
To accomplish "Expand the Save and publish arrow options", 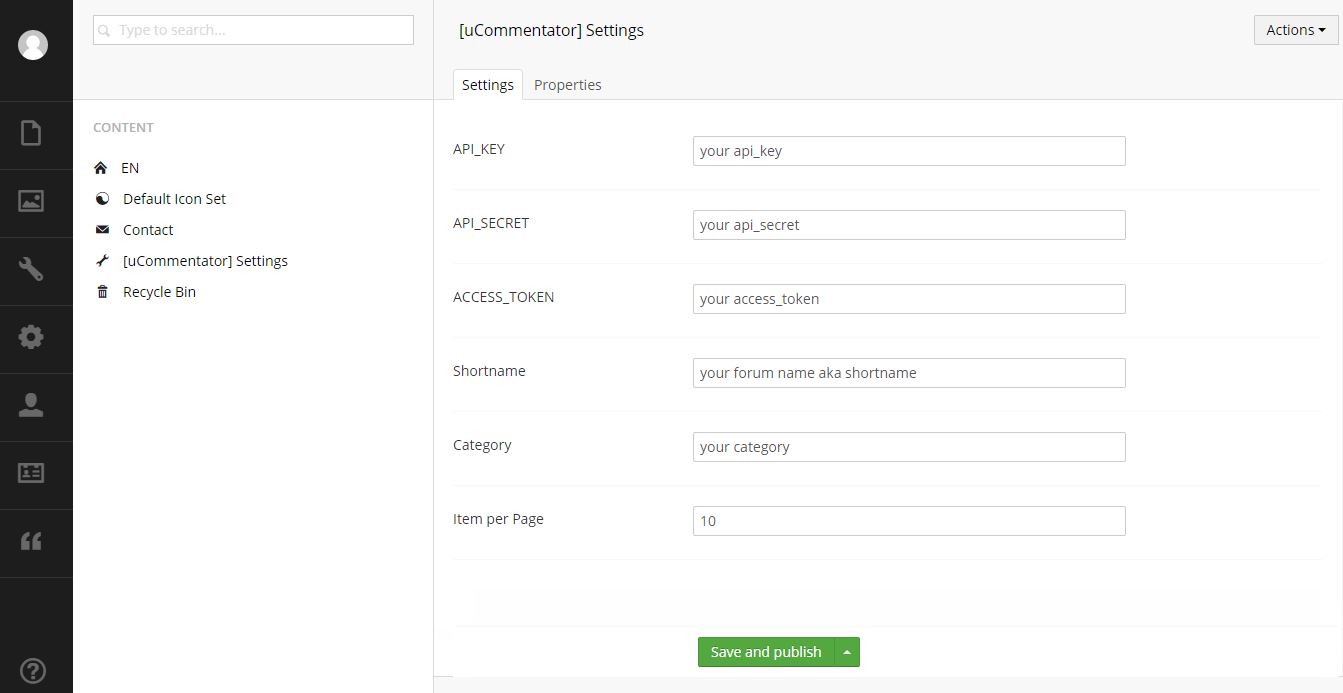I will [x=847, y=652].
